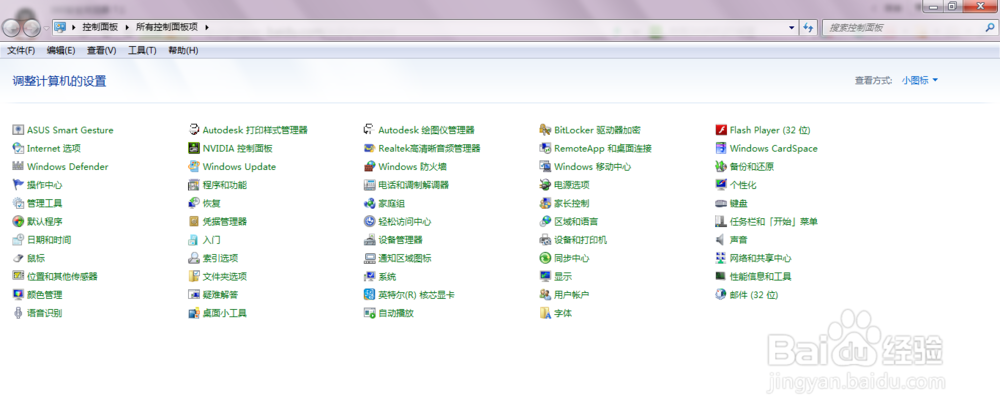Image resolution: width=1000 pixels, height=416 pixels.
Task: Open the 编辑(E) menu
Action: point(61,50)
